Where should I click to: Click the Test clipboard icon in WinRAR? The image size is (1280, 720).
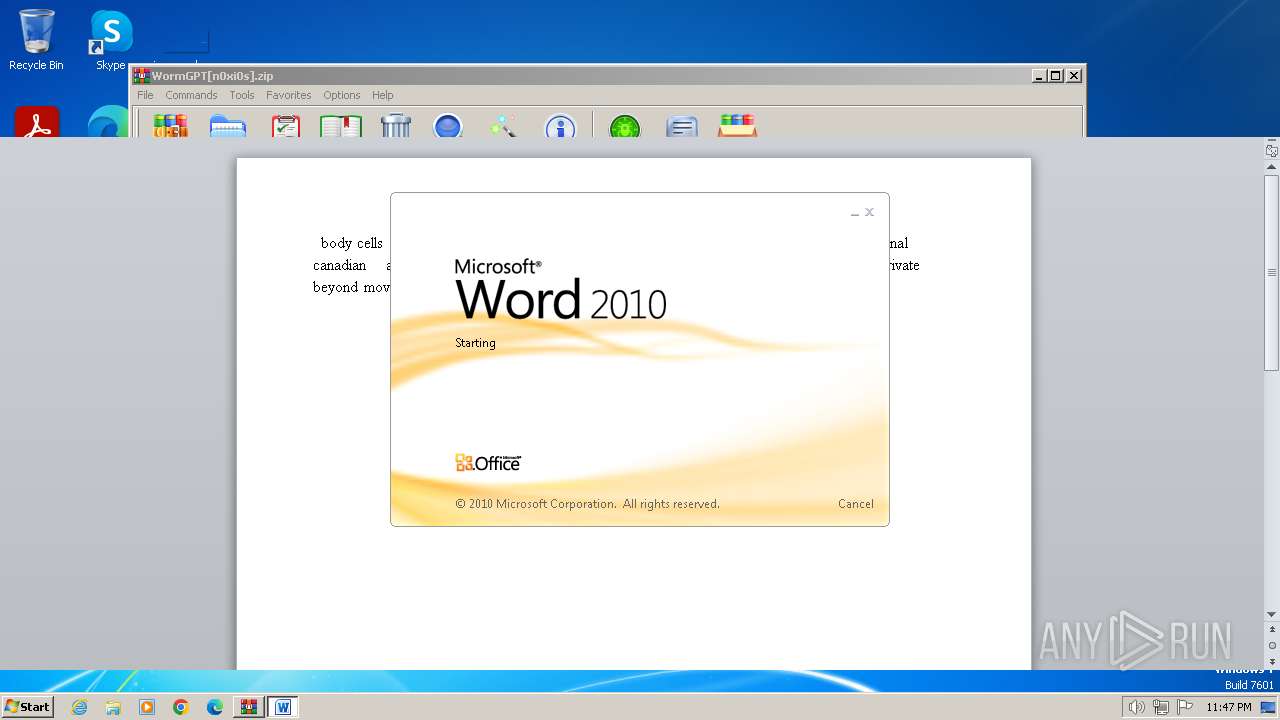click(286, 125)
